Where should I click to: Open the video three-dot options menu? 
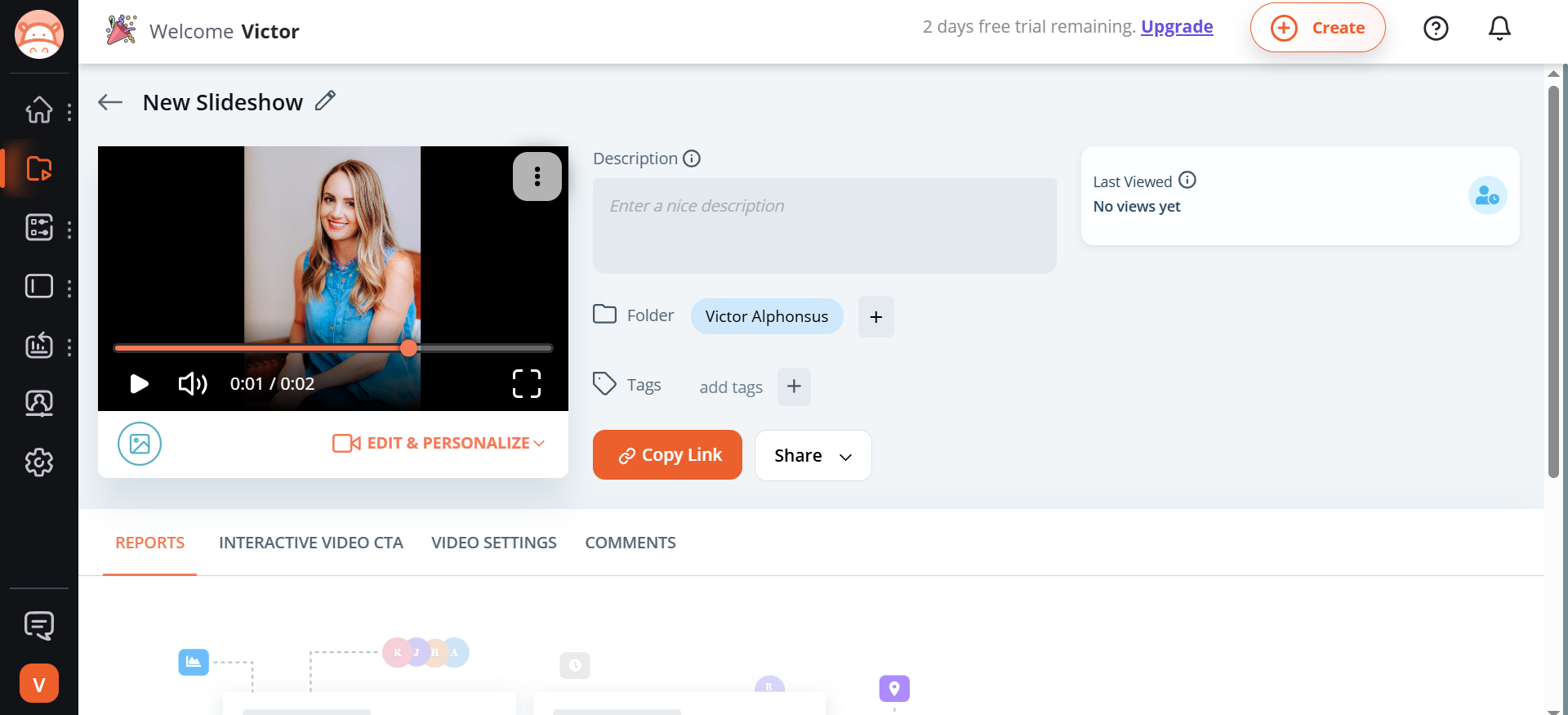(537, 177)
